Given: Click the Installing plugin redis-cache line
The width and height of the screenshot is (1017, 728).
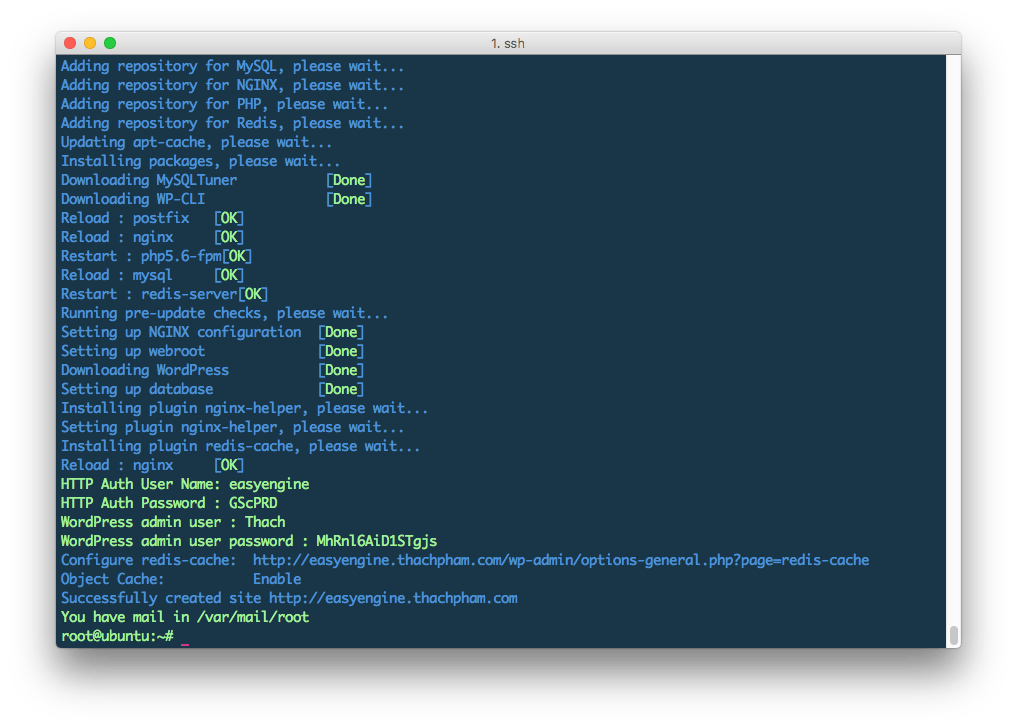Looking at the screenshot, I should 240,446.
